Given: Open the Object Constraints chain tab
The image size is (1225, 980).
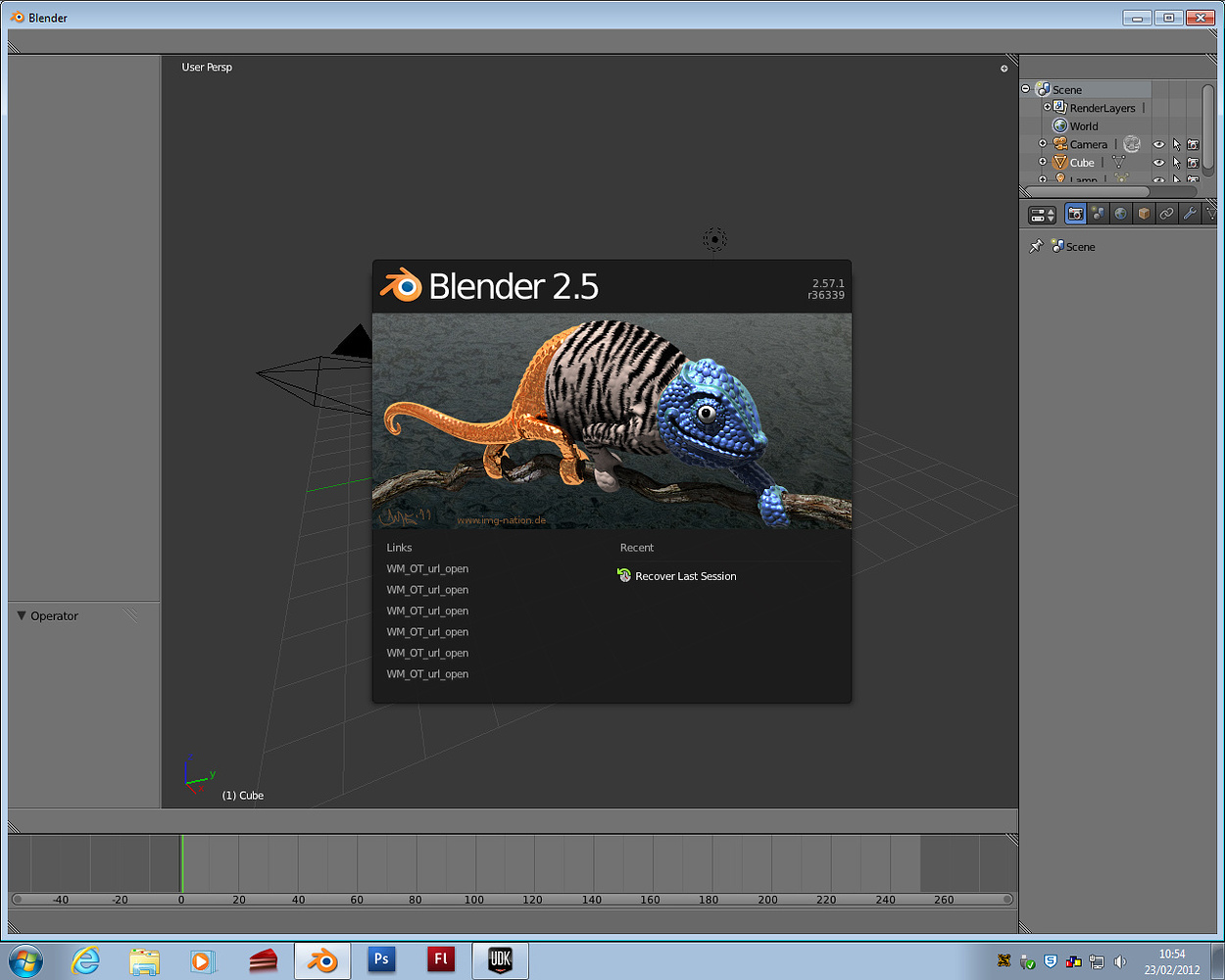Looking at the screenshot, I should coord(1166,213).
